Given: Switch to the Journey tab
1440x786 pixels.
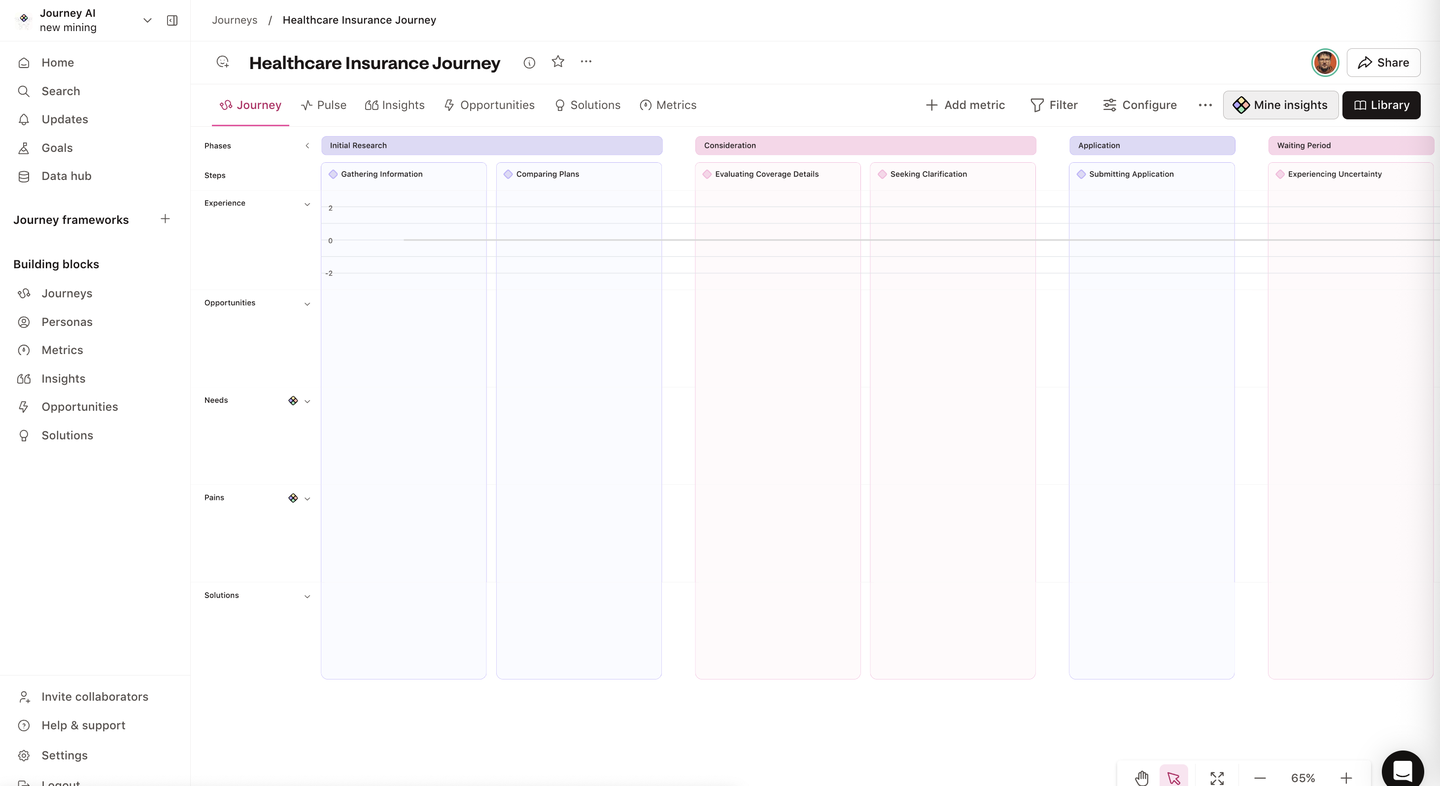Looking at the screenshot, I should (x=251, y=105).
